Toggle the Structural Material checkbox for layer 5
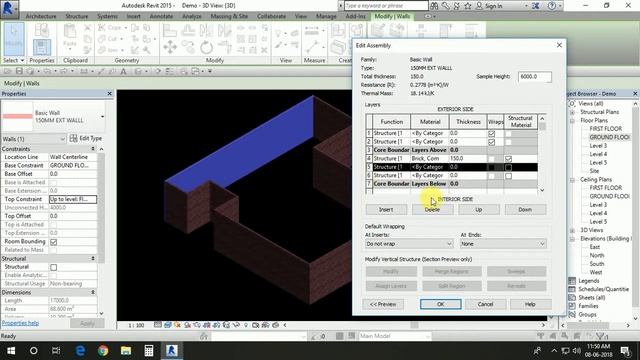Image resolution: width=640 pixels, height=360 pixels. 508,167
